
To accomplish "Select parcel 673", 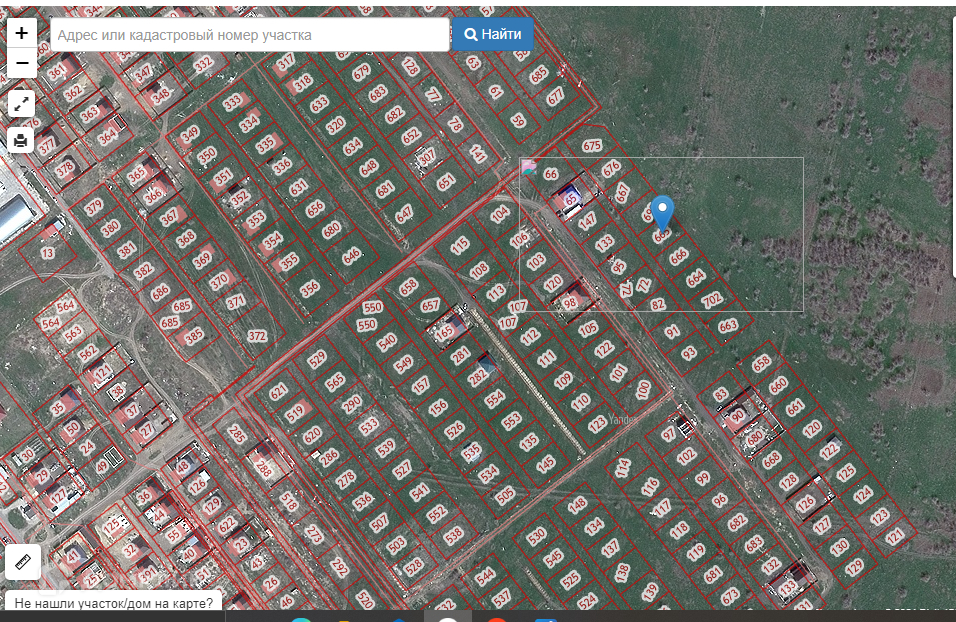I will [x=730, y=596].
